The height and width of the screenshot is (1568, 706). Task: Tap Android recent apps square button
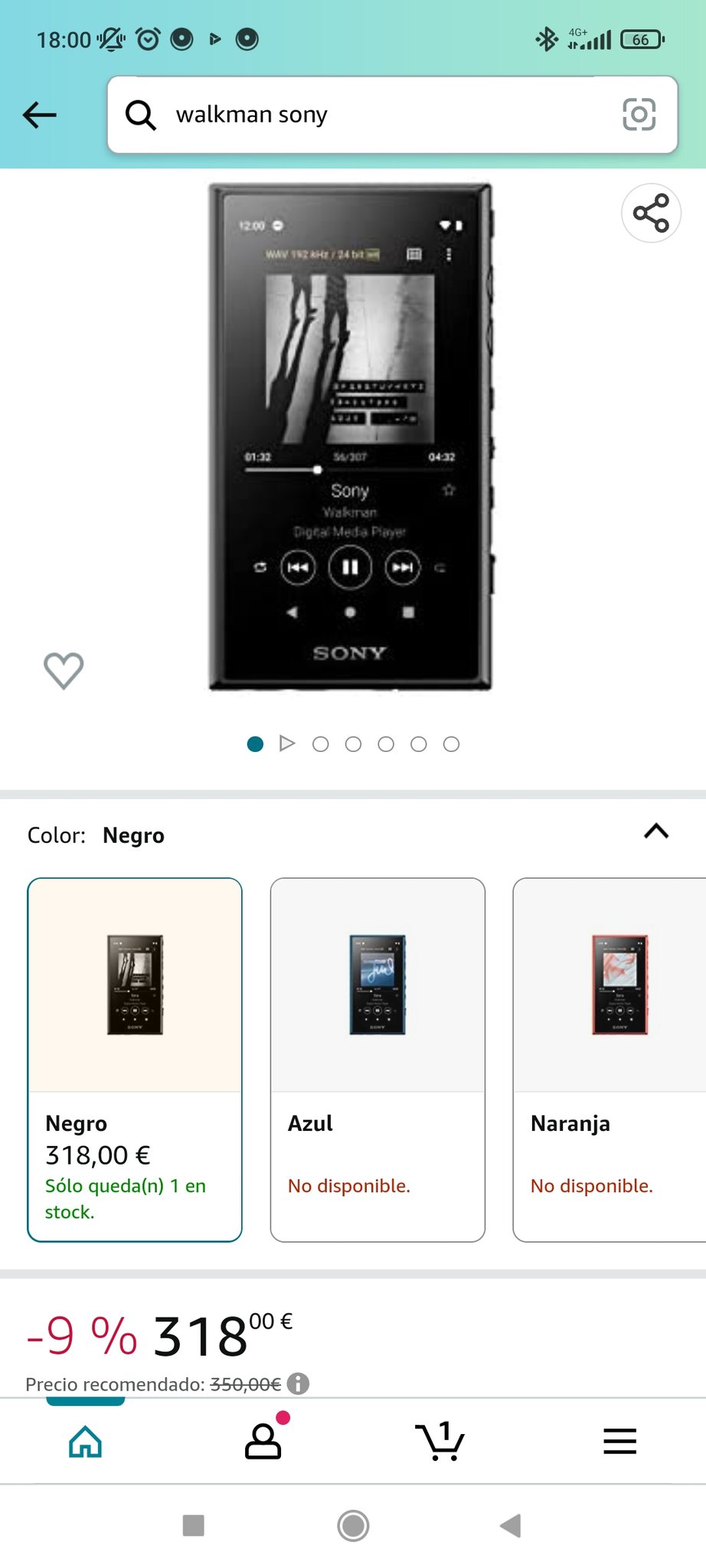click(194, 1525)
